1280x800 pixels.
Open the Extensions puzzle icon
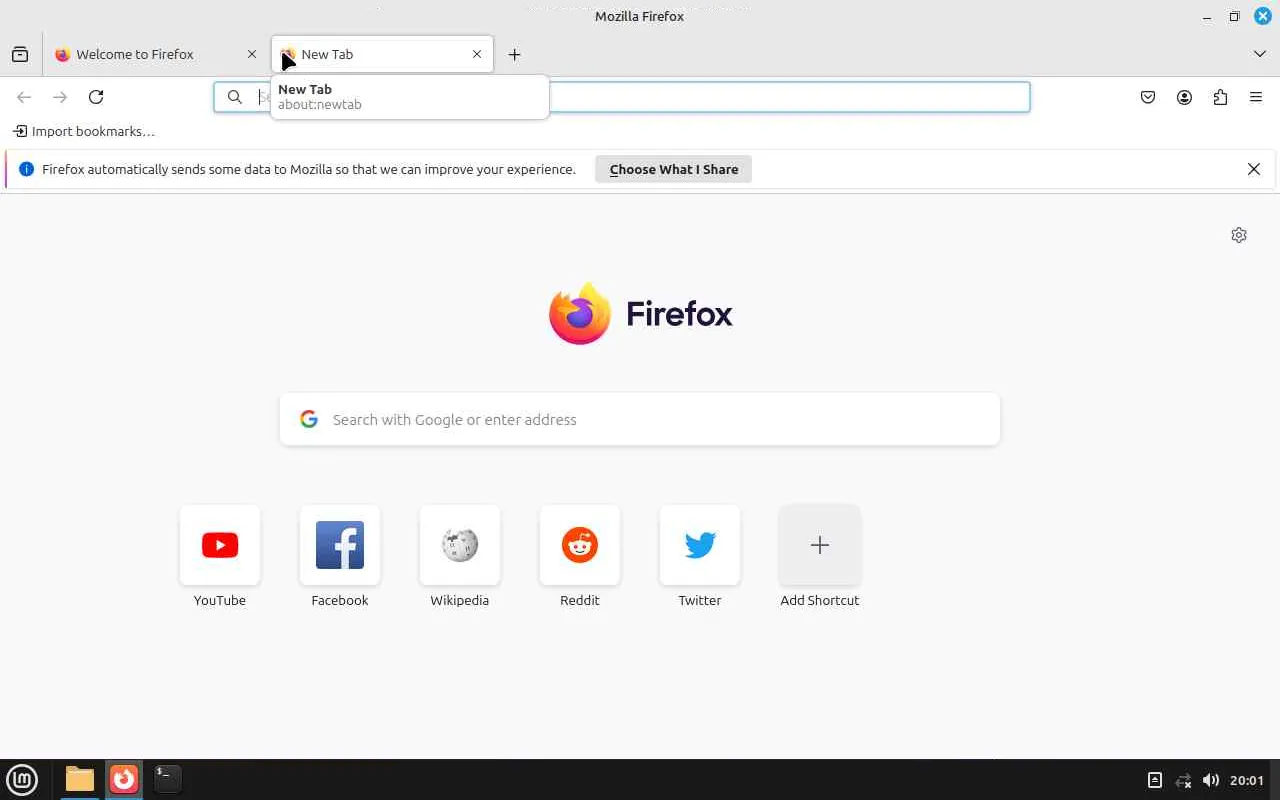1220,97
